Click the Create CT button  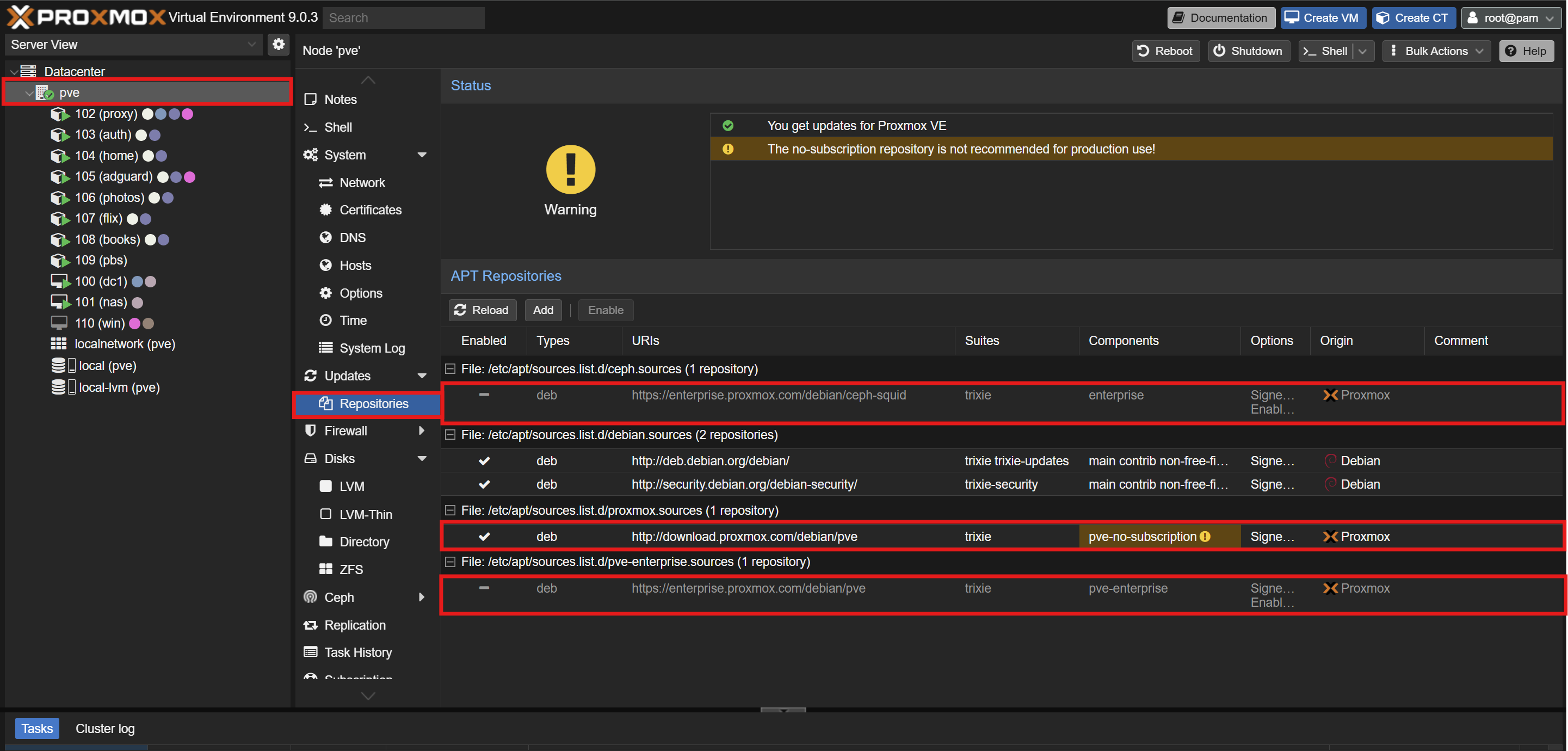1413,17
